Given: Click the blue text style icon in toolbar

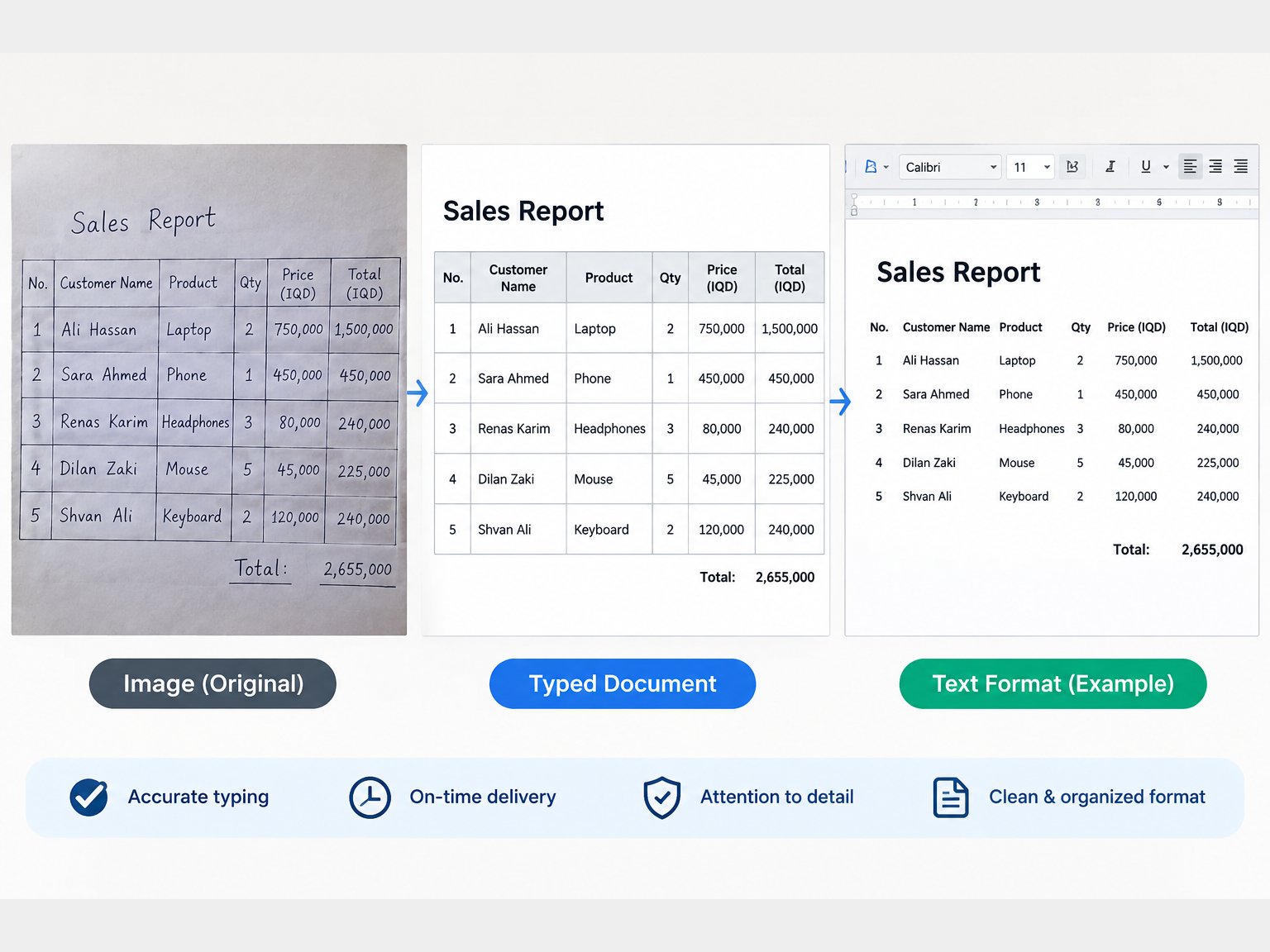Looking at the screenshot, I should [x=870, y=167].
